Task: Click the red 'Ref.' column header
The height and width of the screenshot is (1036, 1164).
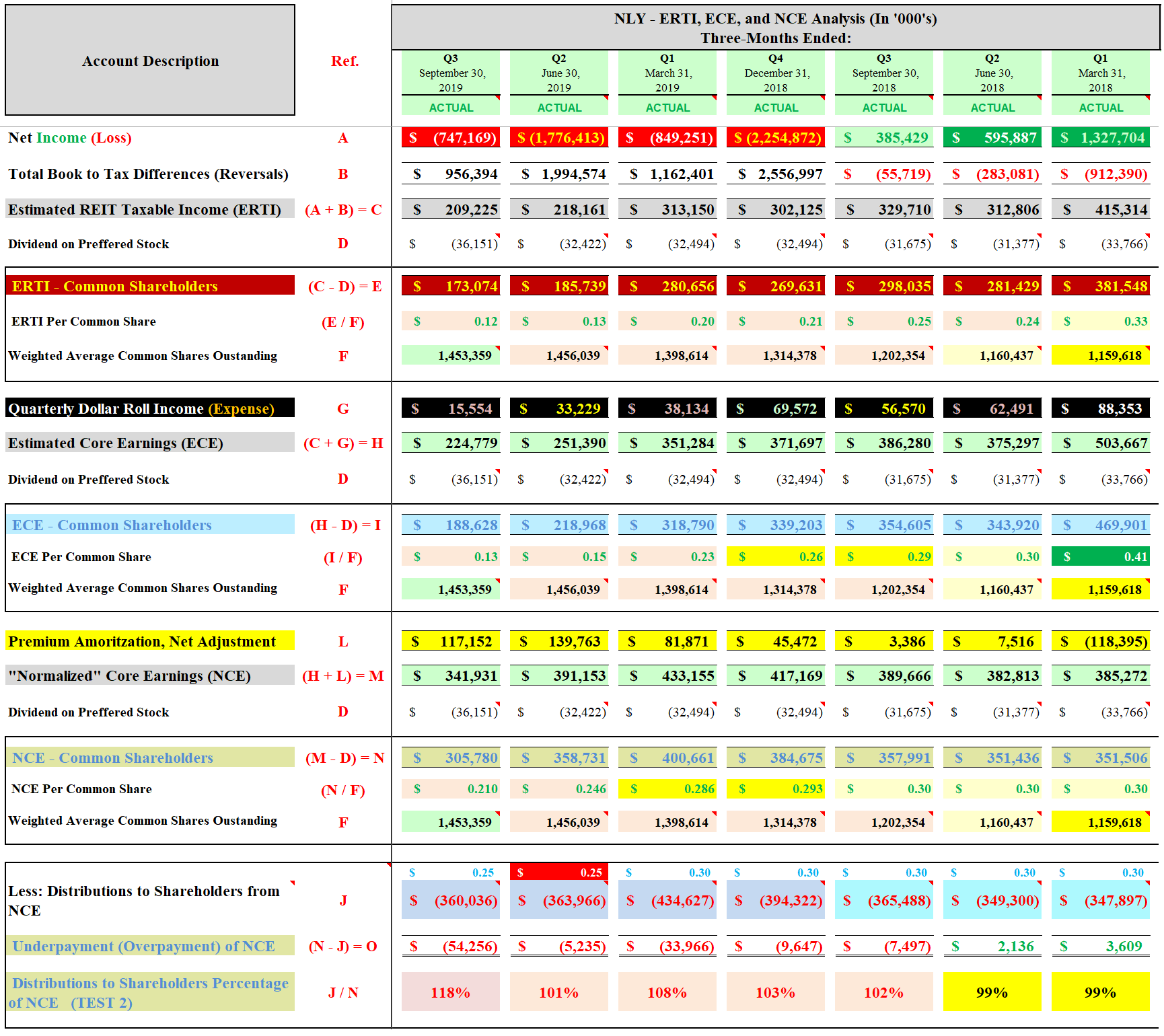Action: 344,61
